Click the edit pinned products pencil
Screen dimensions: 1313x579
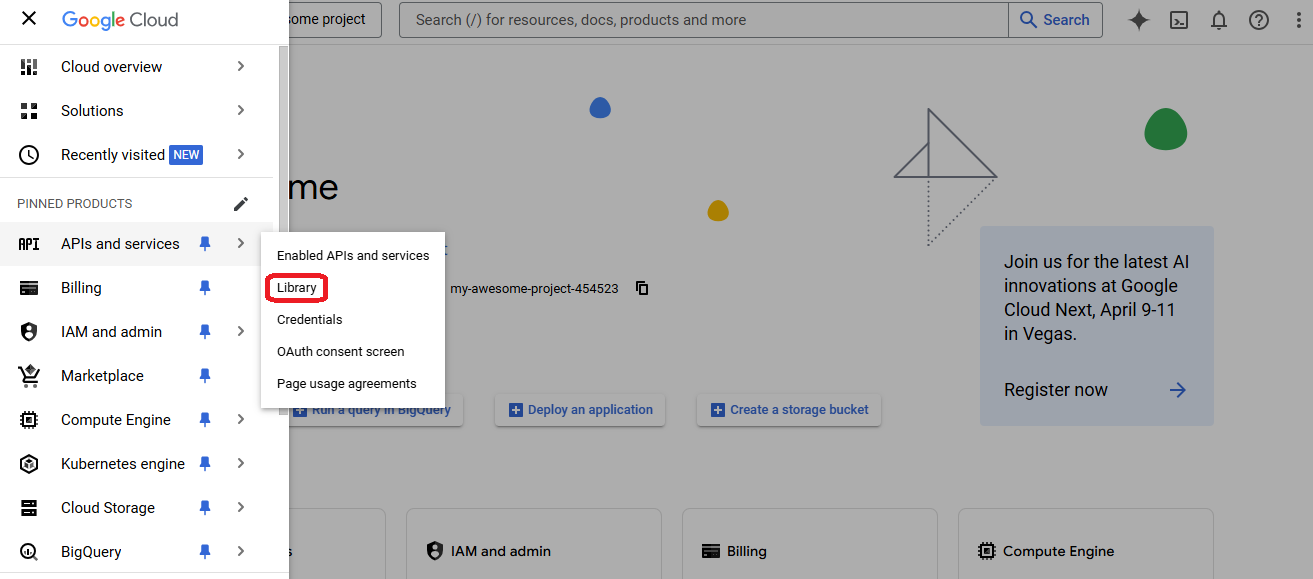pyautogui.click(x=240, y=204)
